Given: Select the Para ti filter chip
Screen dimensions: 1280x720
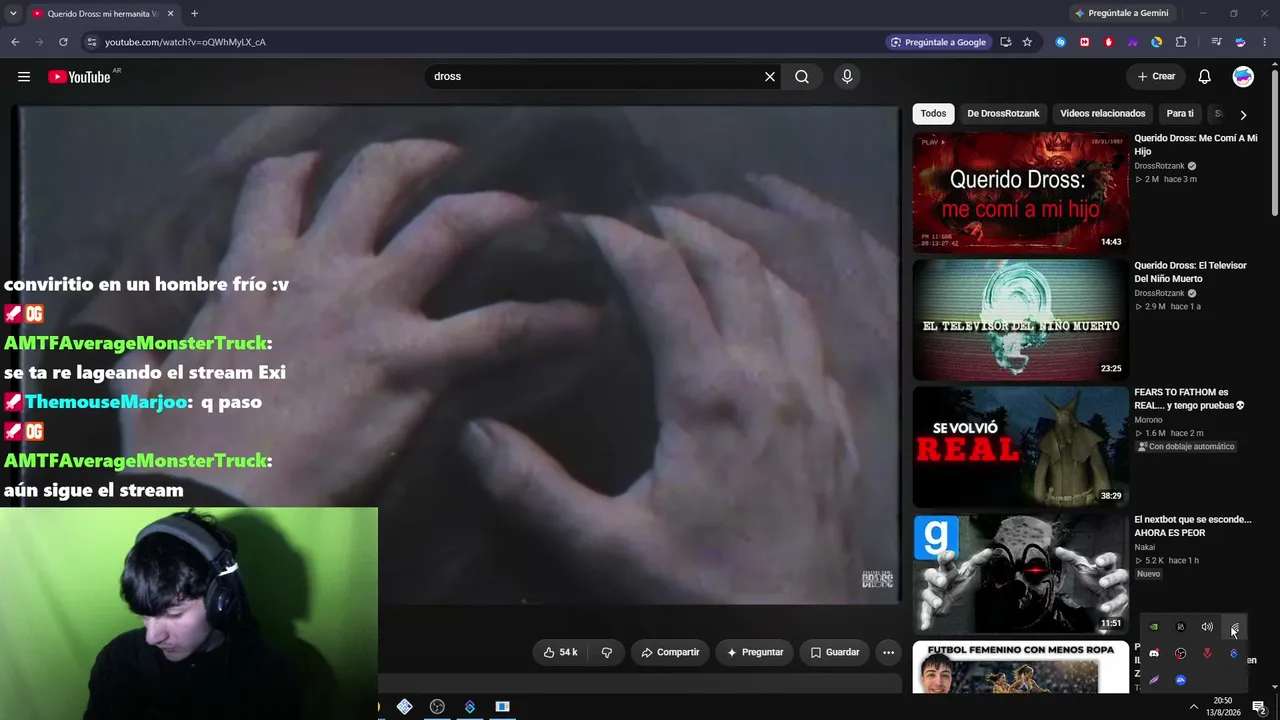Looking at the screenshot, I should 1180,114.
